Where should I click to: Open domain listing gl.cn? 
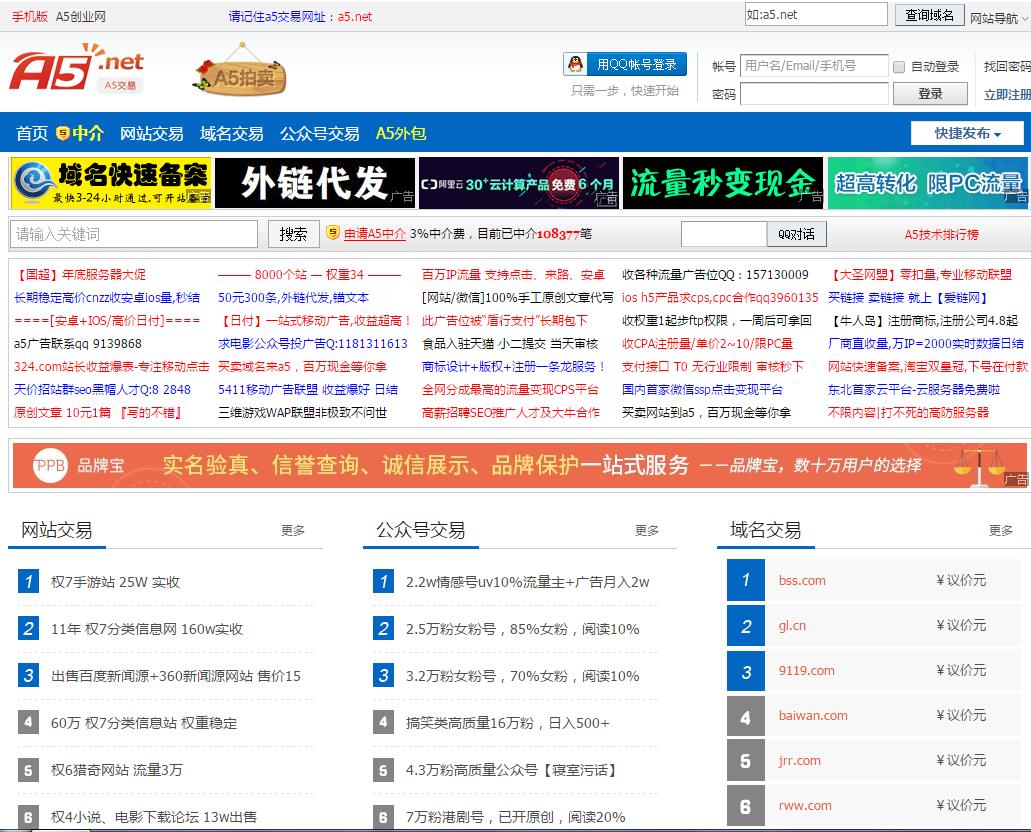coord(792,625)
